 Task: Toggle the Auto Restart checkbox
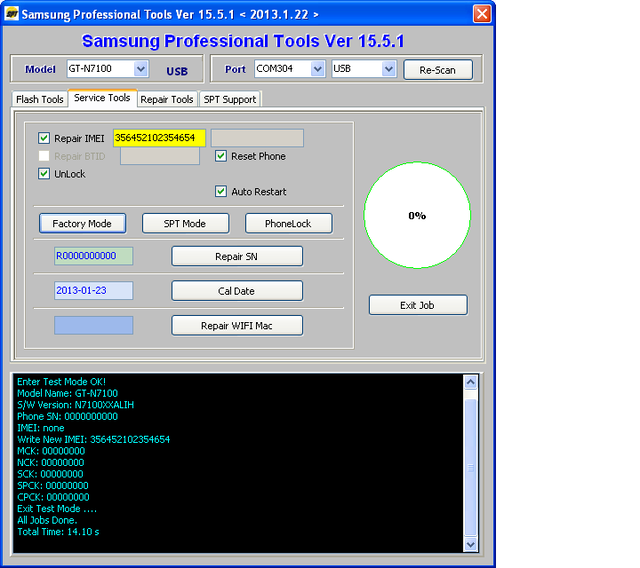point(221,191)
